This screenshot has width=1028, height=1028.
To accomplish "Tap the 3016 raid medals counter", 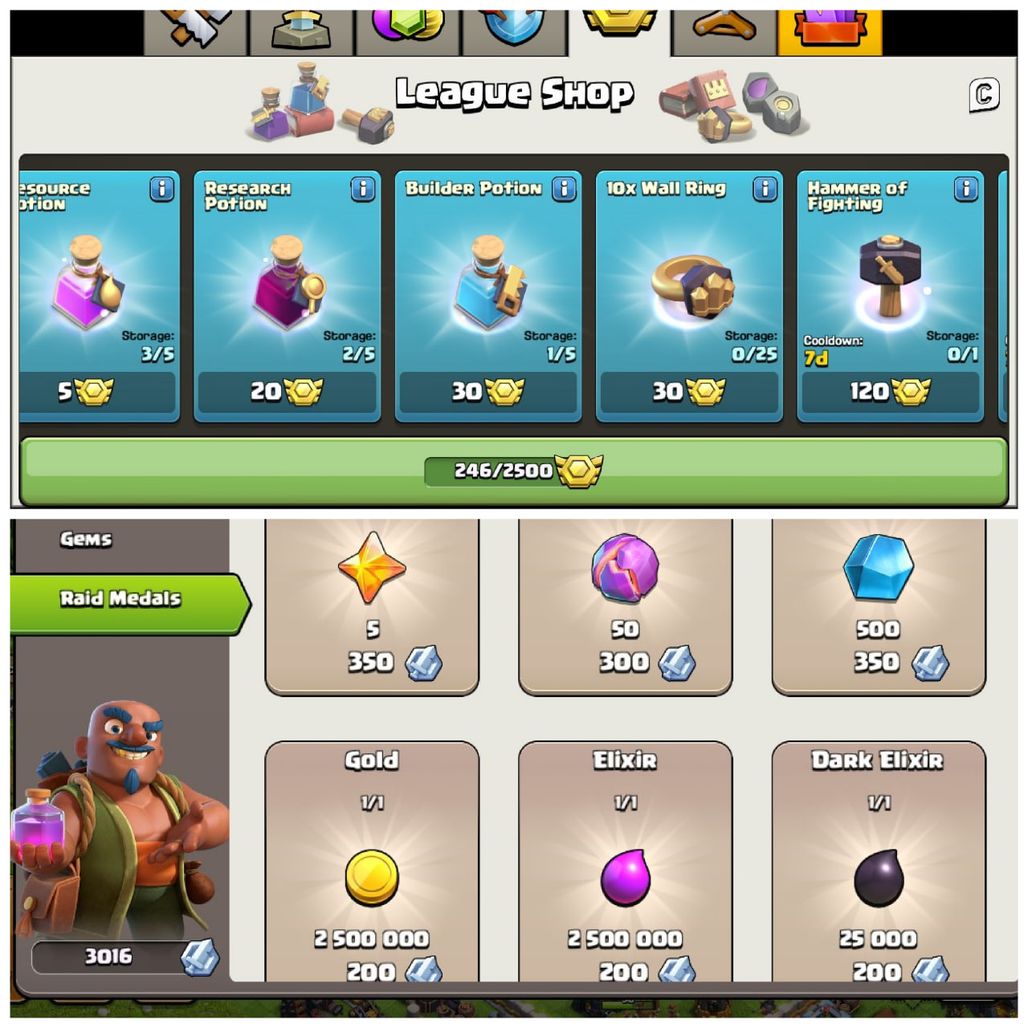I will [125, 957].
